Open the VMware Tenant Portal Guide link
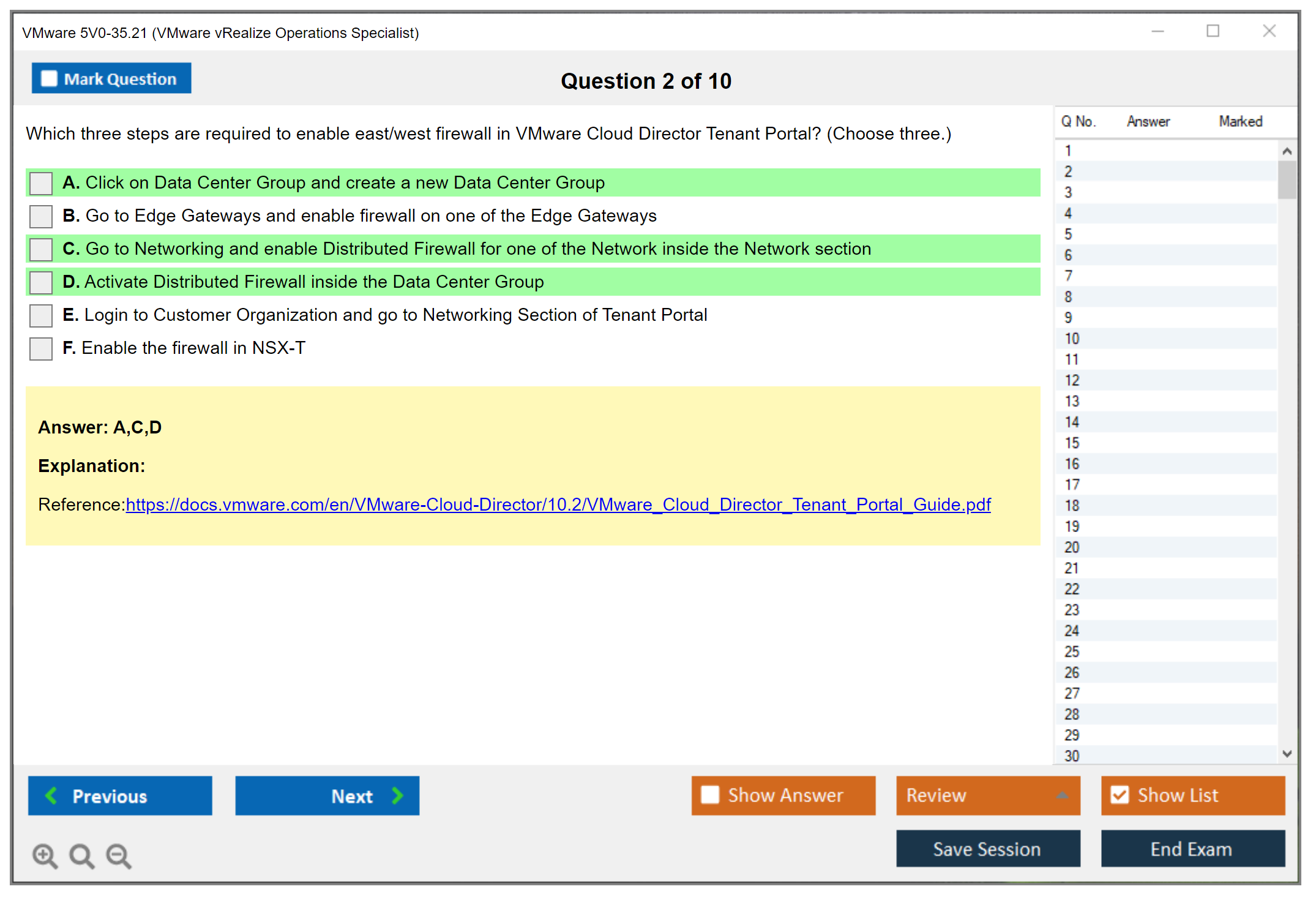 coord(558,504)
